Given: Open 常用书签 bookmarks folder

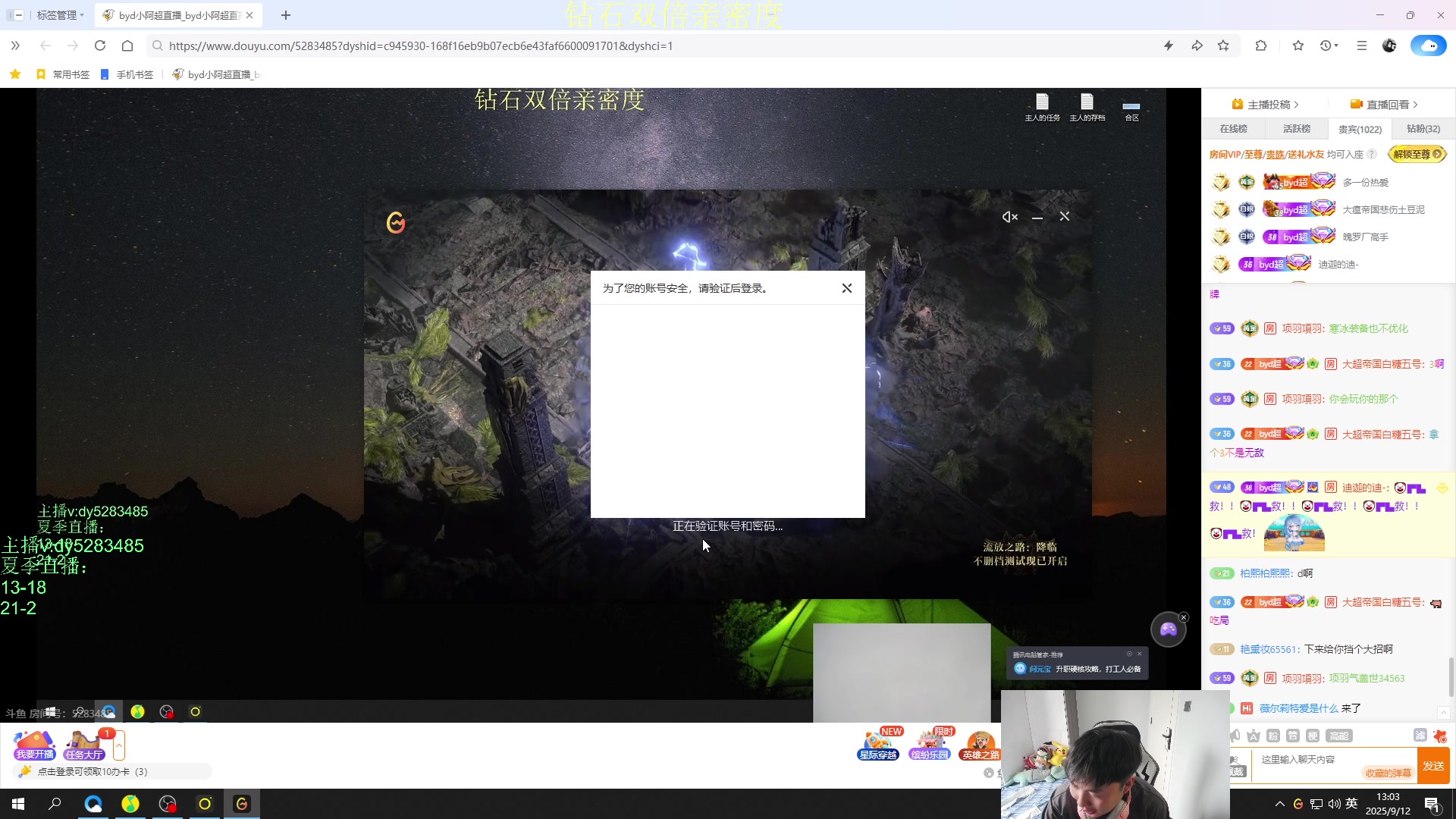Looking at the screenshot, I should coord(63,74).
